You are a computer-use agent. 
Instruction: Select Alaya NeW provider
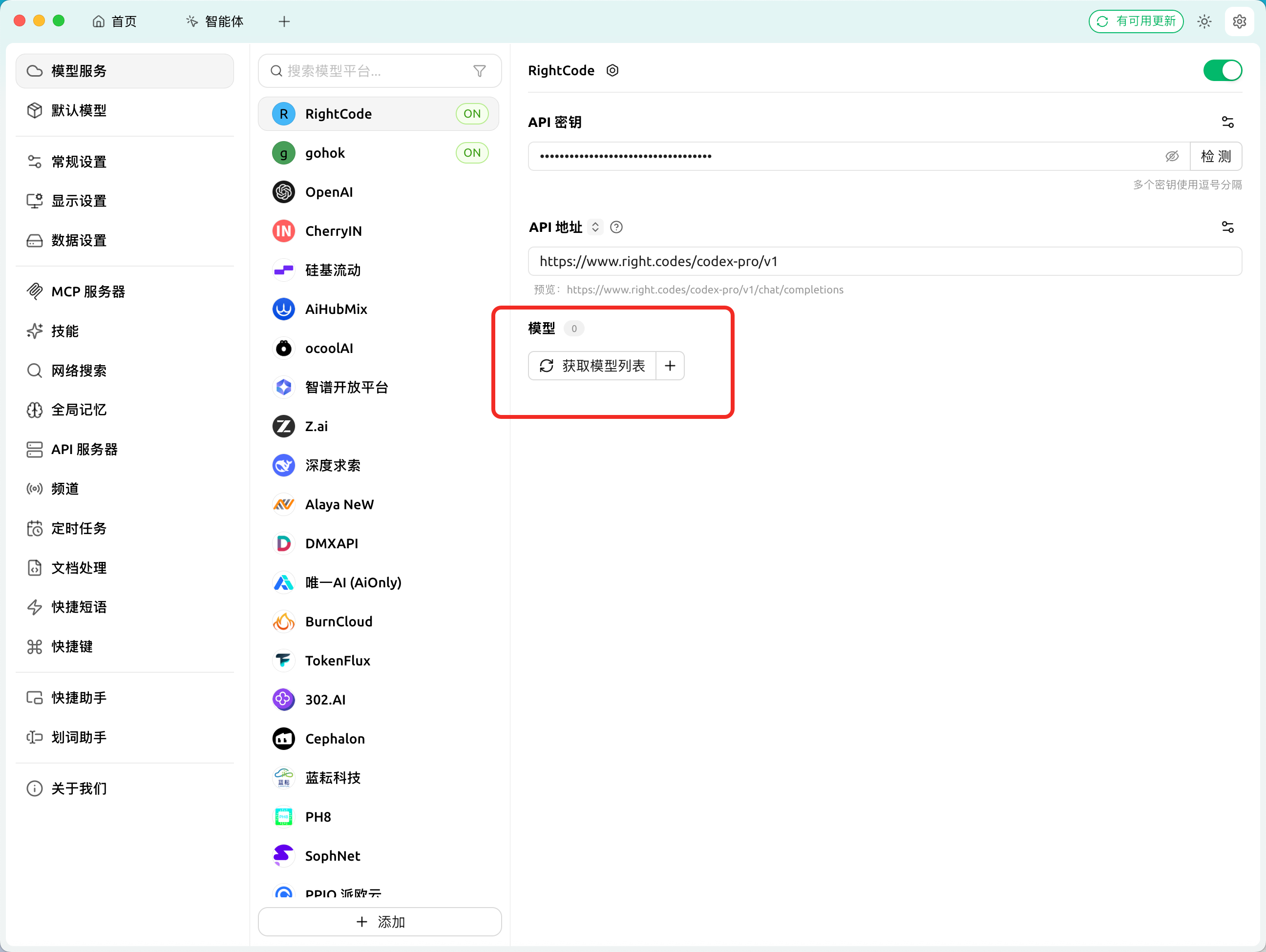point(379,505)
